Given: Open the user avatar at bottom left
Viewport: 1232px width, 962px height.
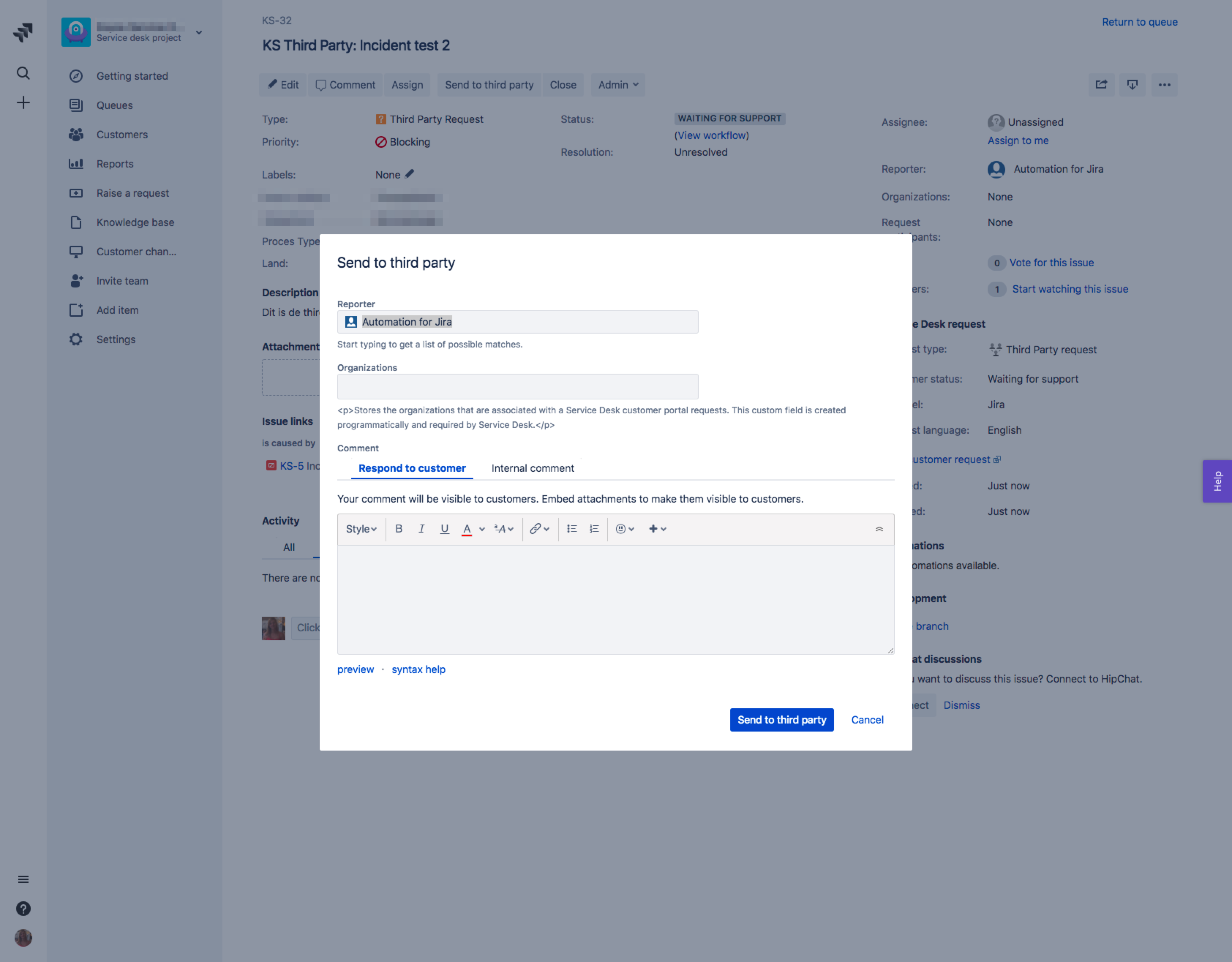Looking at the screenshot, I should (x=23, y=938).
